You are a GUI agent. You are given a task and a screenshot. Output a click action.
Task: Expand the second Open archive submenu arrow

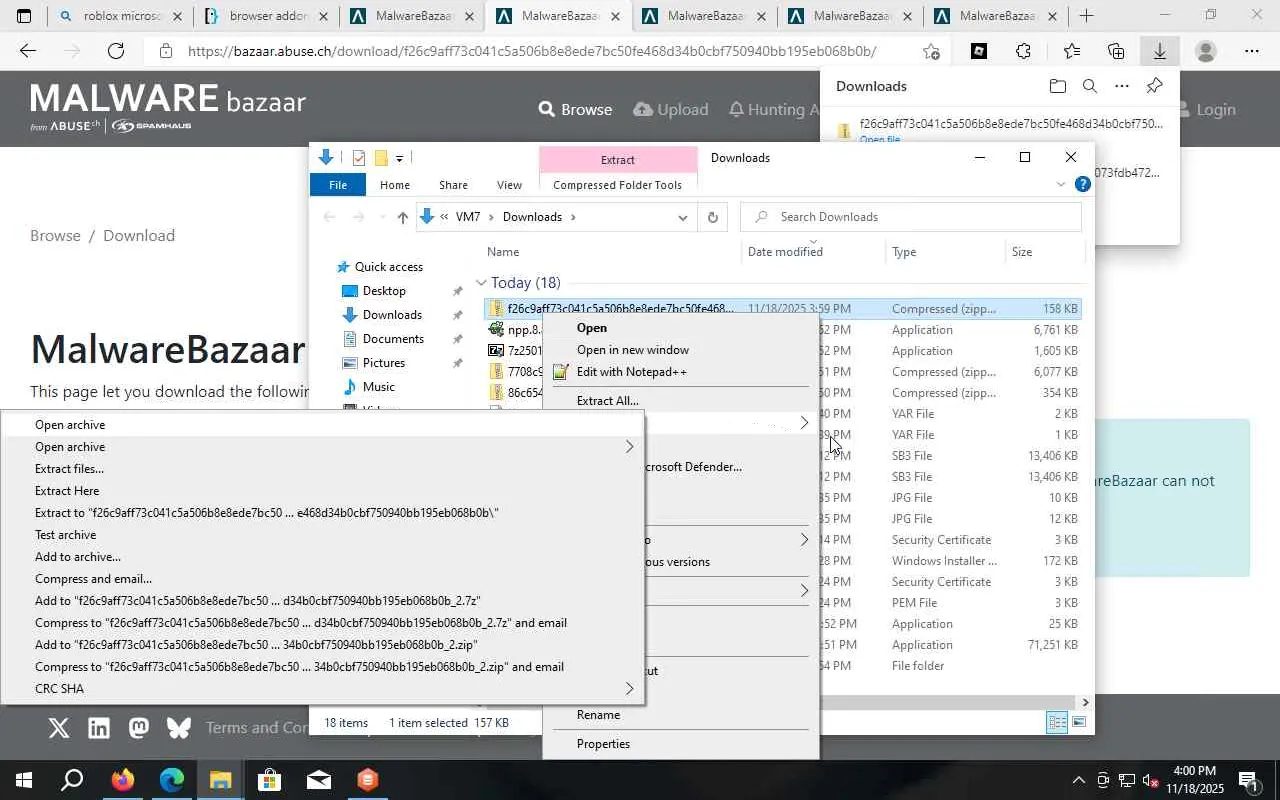coord(629,447)
